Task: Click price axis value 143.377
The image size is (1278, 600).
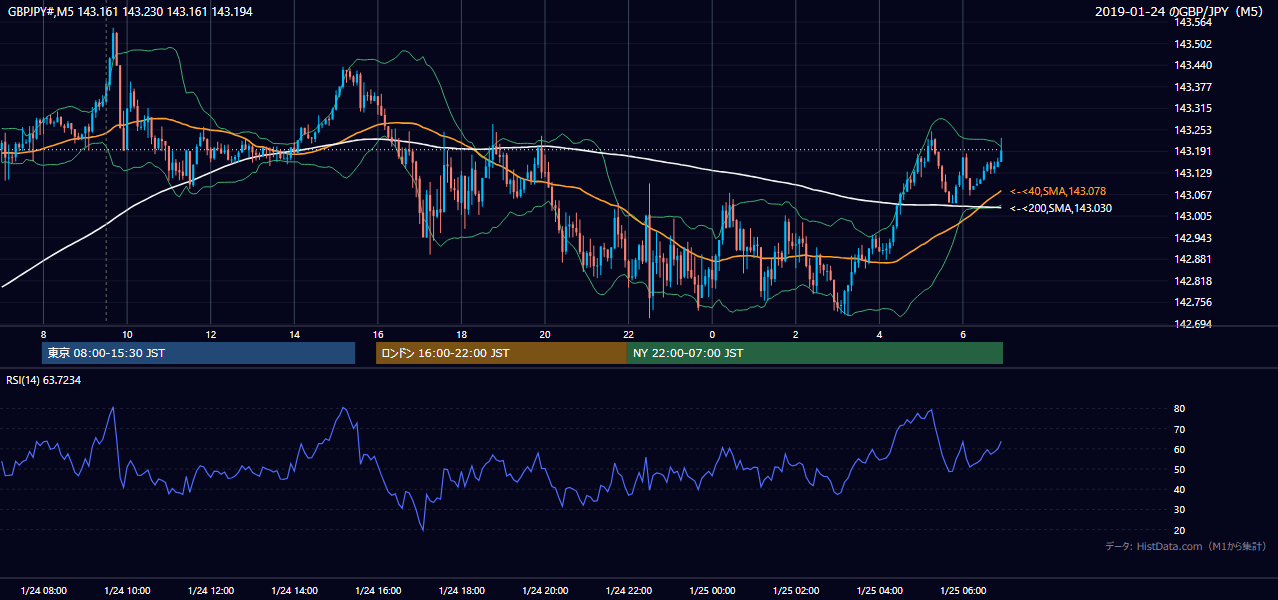Action: click(1194, 87)
